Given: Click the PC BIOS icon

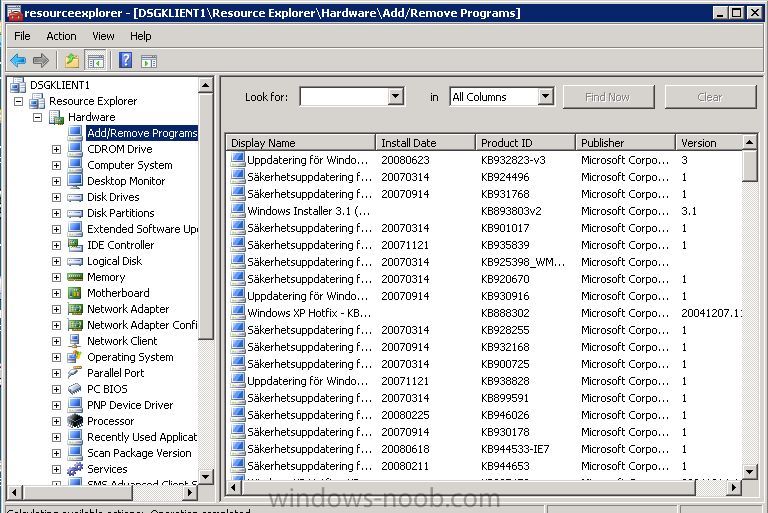Looking at the screenshot, I should click(x=74, y=389).
